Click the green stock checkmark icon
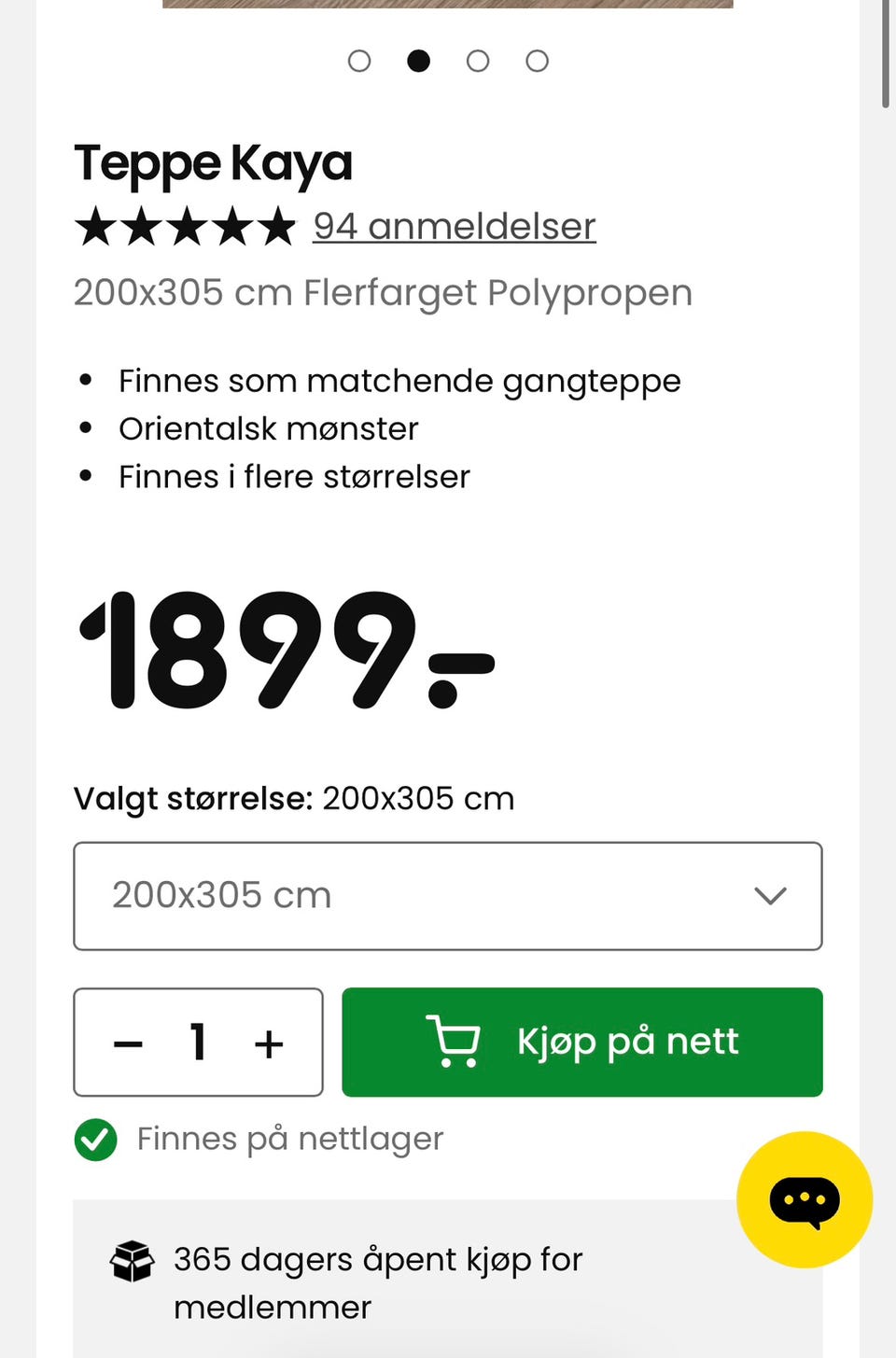 point(95,1140)
